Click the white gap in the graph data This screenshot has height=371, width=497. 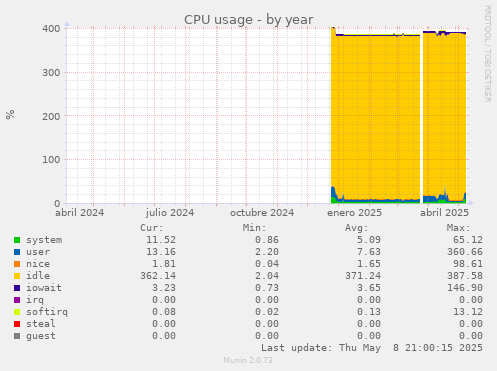421,117
